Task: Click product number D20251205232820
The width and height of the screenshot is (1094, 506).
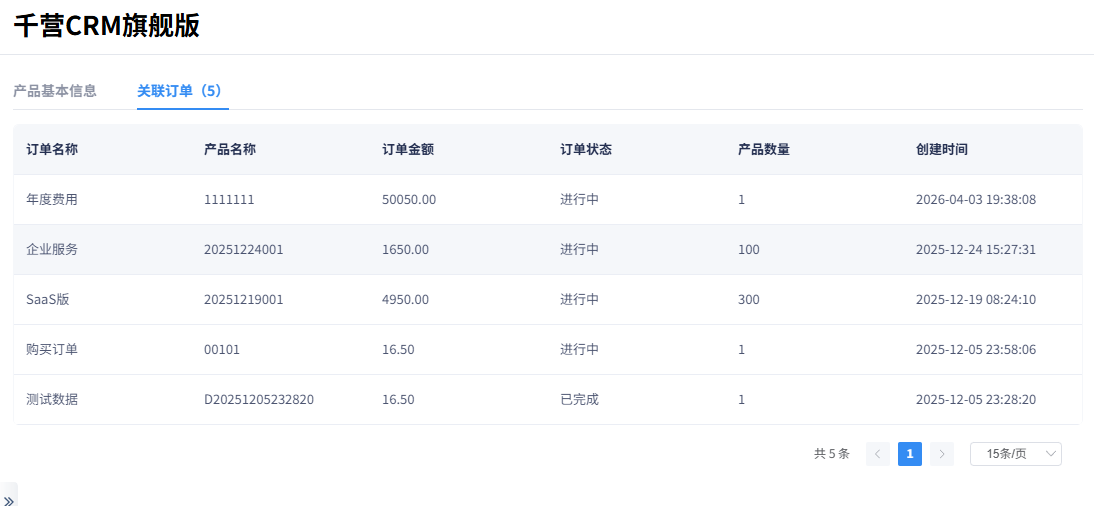Action: click(x=259, y=400)
